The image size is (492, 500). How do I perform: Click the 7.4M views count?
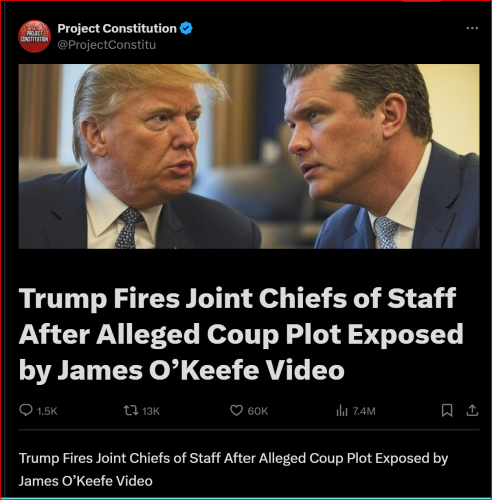click(x=364, y=411)
